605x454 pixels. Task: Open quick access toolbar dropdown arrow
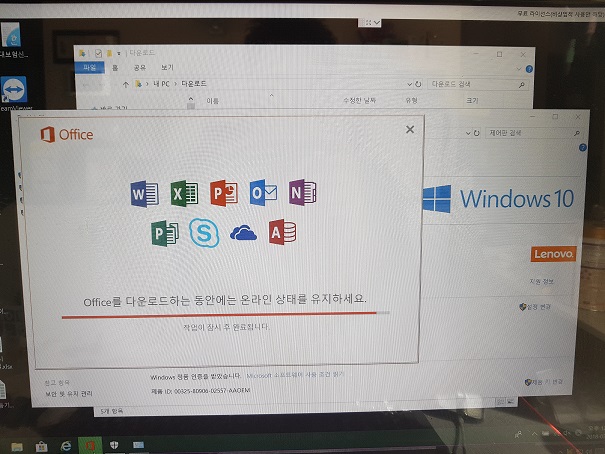pos(119,53)
